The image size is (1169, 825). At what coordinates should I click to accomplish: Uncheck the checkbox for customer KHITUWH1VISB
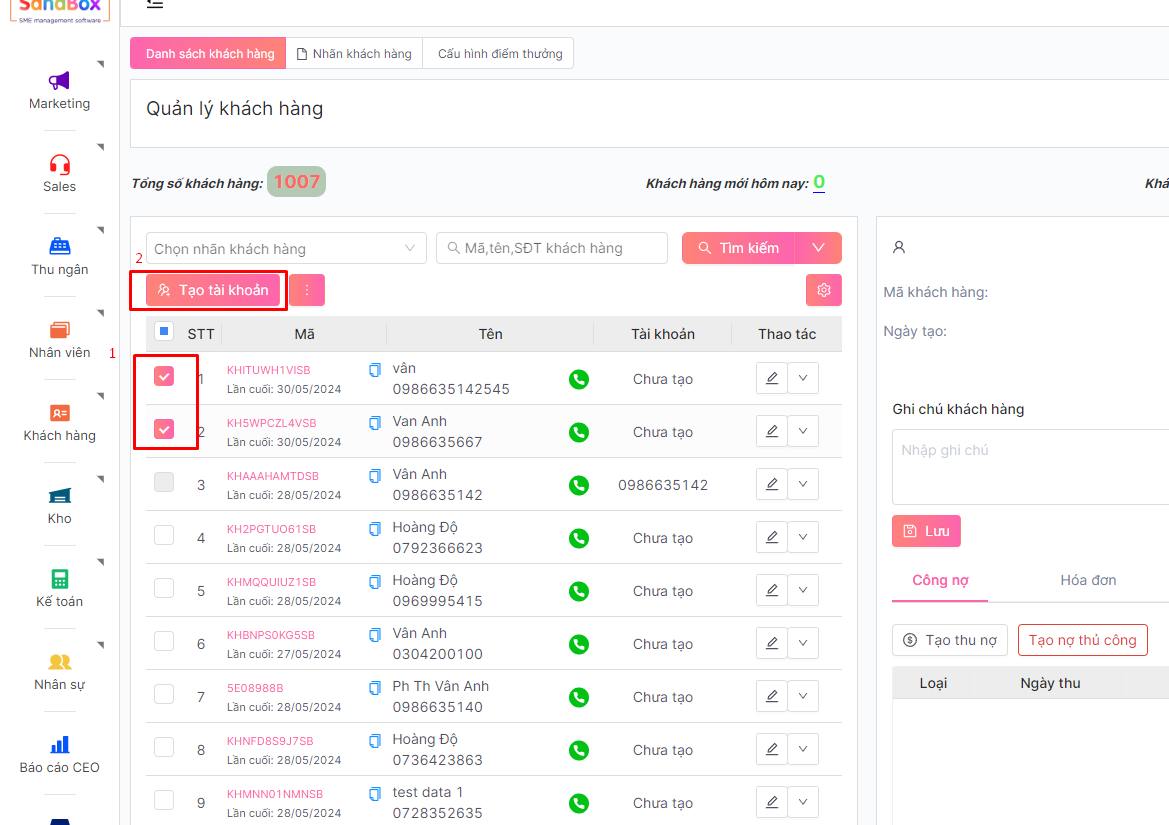pos(164,376)
